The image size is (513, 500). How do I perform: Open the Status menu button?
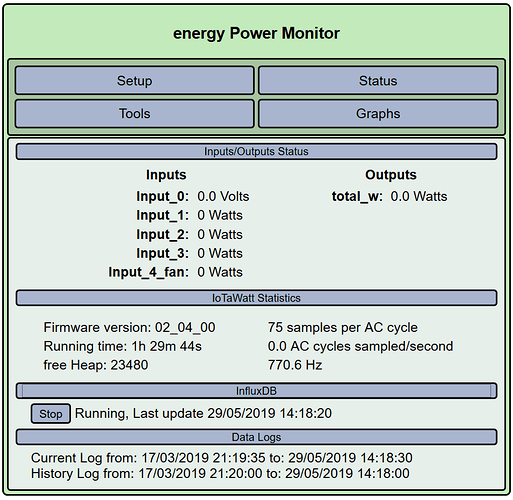pyautogui.click(x=378, y=80)
